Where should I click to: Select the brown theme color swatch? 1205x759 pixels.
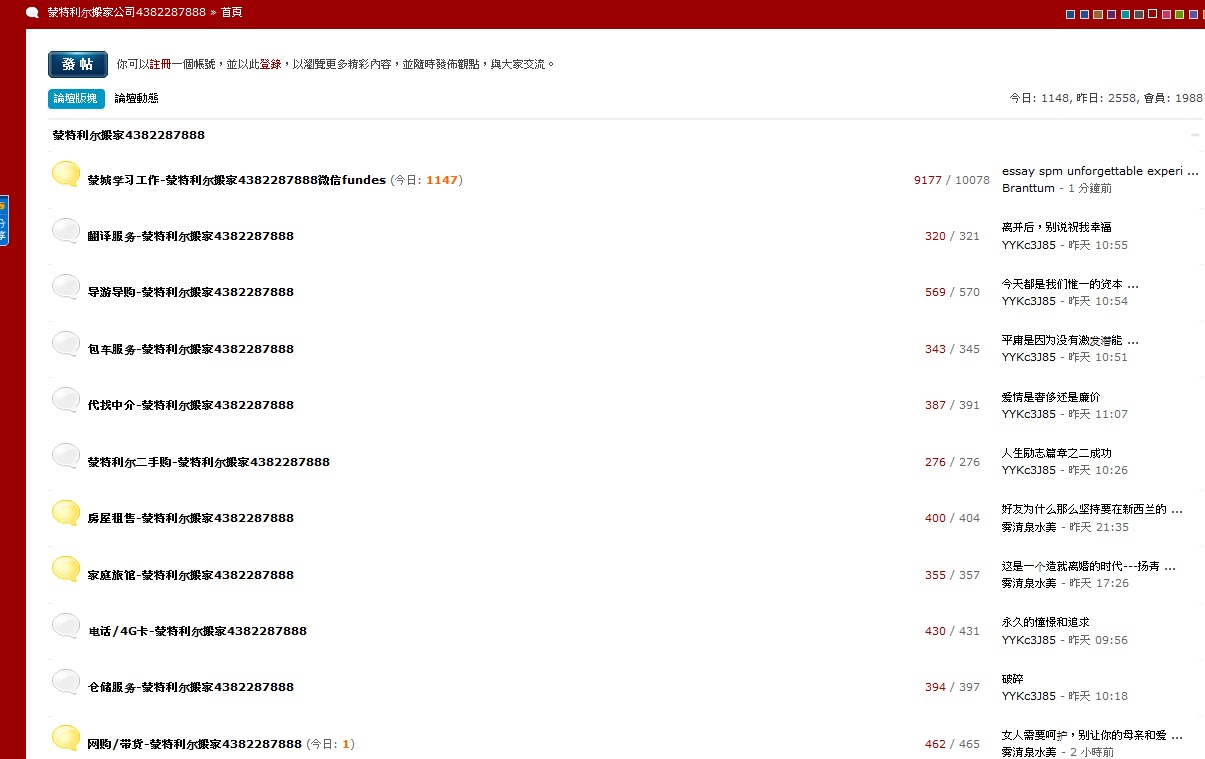1098,14
